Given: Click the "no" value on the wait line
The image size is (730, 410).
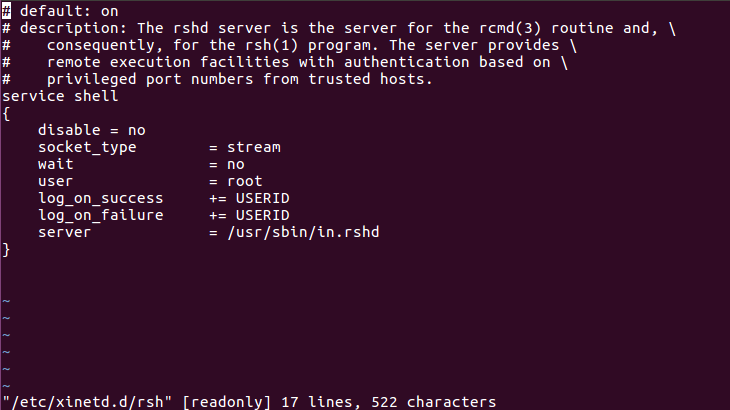Looking at the screenshot, I should [x=235, y=164].
